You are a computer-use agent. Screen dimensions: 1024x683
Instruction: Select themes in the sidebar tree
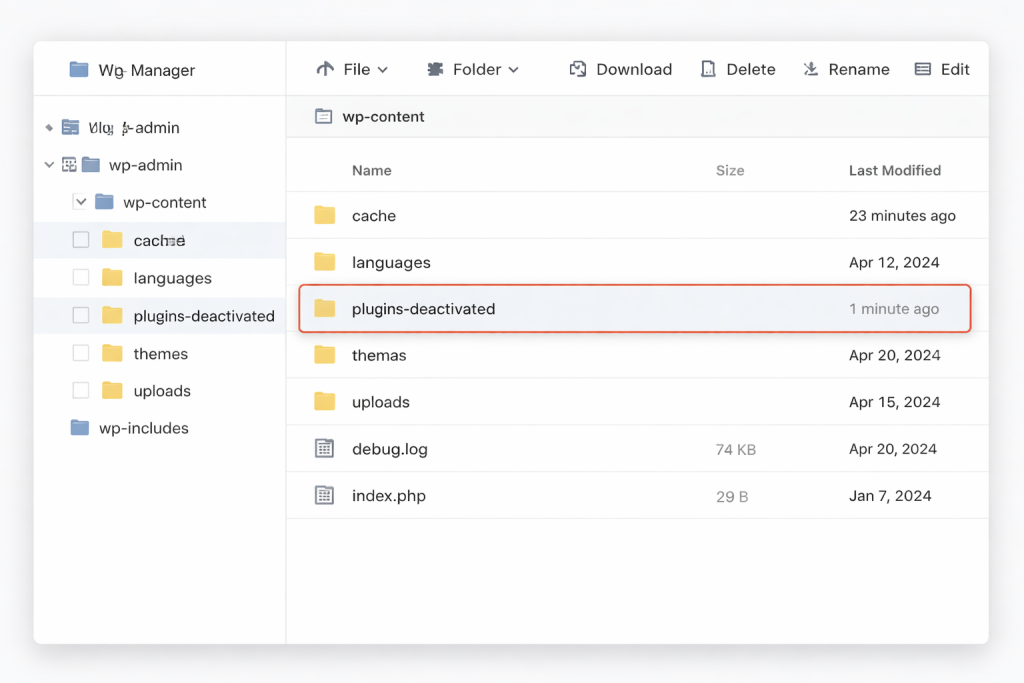coord(161,354)
